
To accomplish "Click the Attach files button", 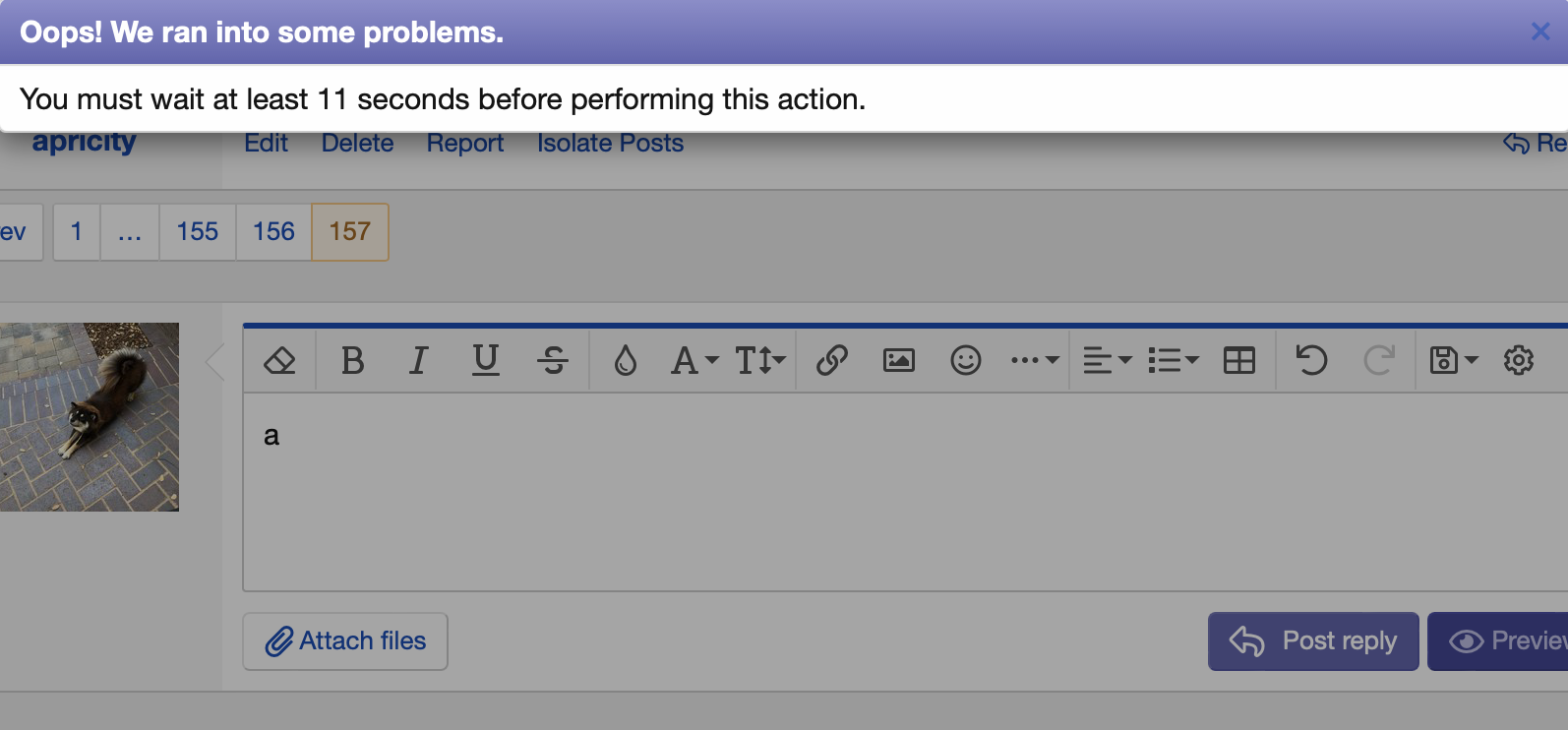I will pyautogui.click(x=345, y=641).
